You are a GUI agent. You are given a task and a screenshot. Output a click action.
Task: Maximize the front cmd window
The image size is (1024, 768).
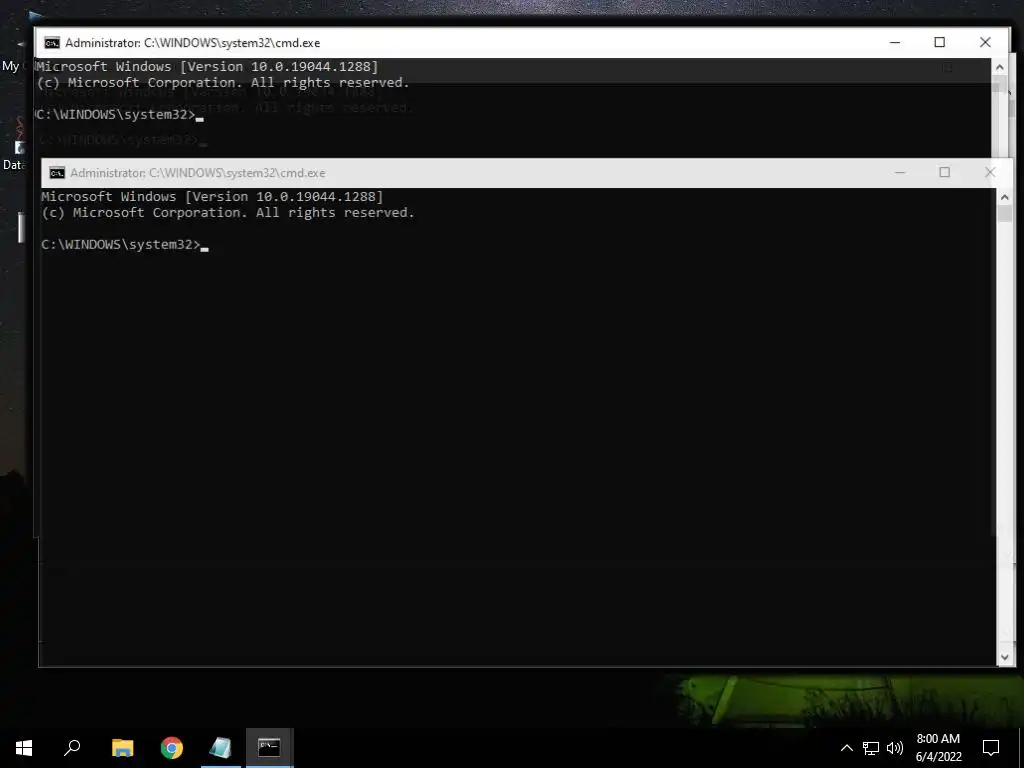click(944, 172)
